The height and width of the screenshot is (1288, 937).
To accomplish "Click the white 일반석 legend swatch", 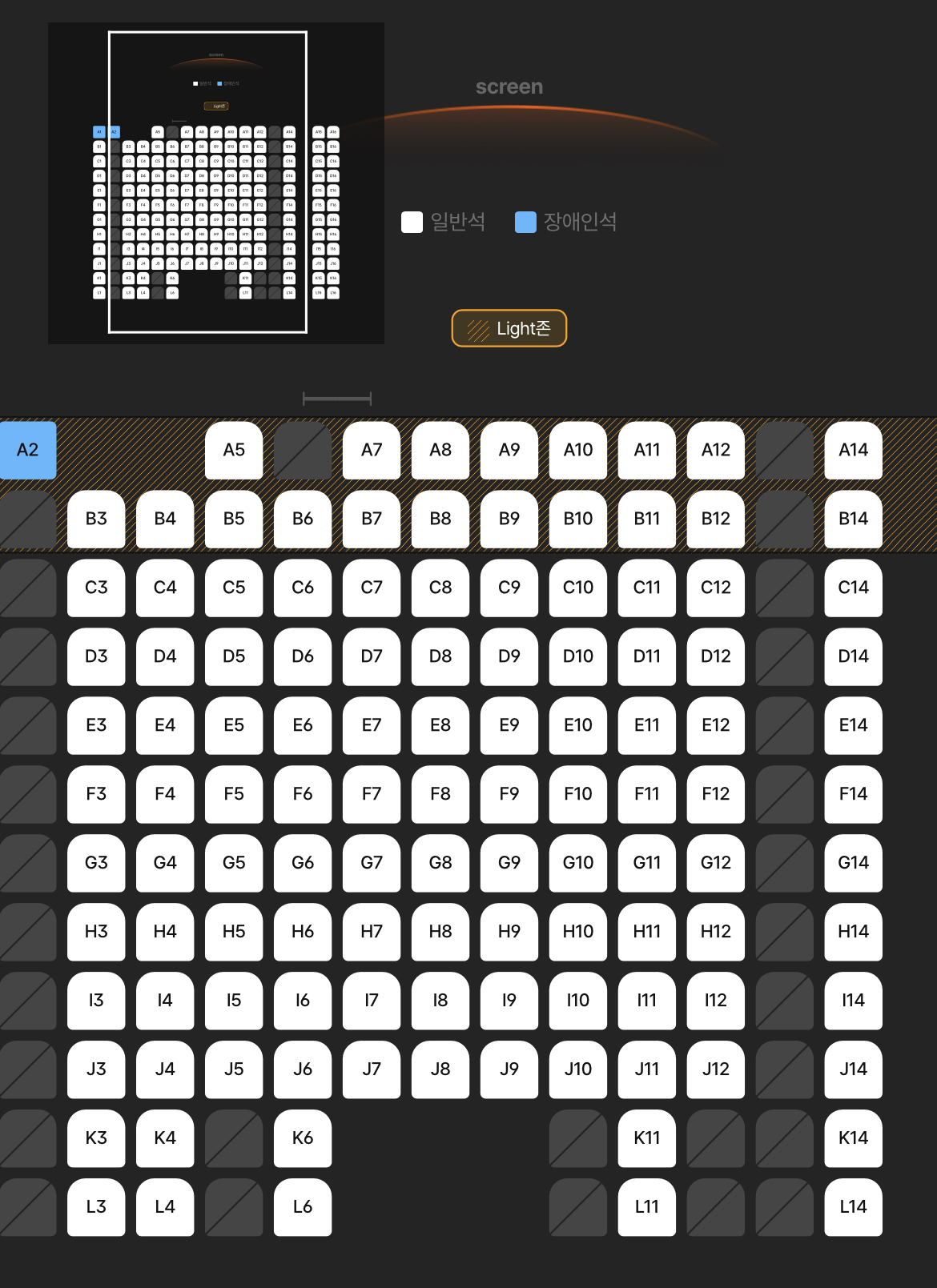I will (412, 222).
